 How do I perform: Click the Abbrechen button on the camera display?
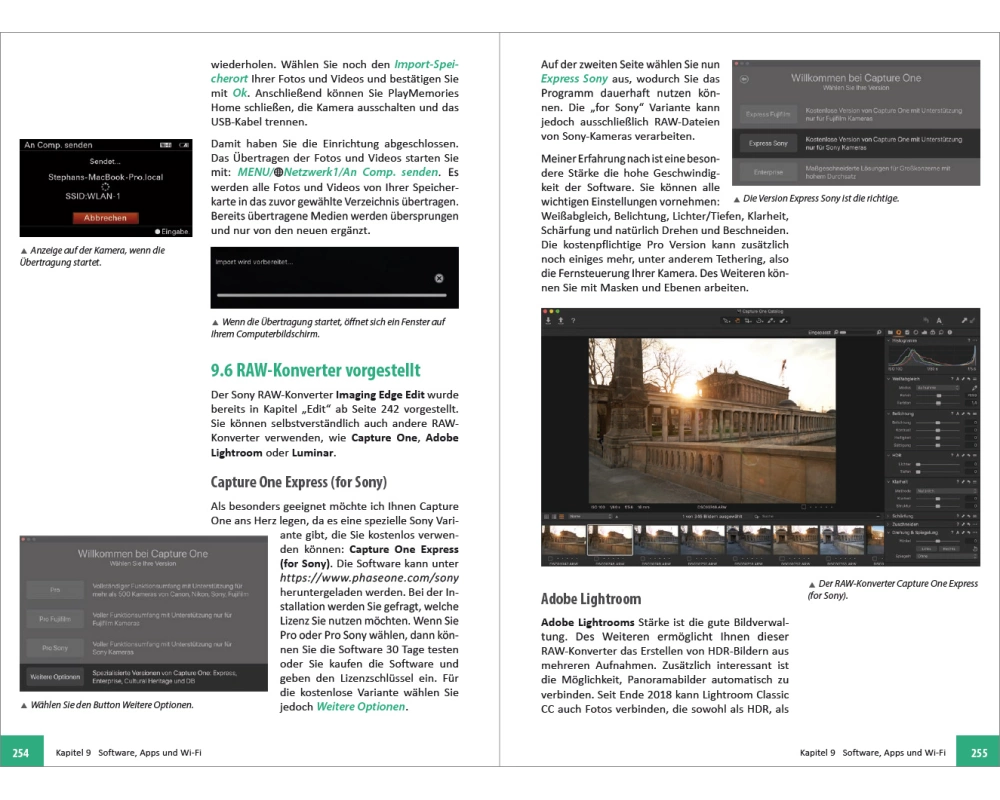pyautogui.click(x=105, y=217)
